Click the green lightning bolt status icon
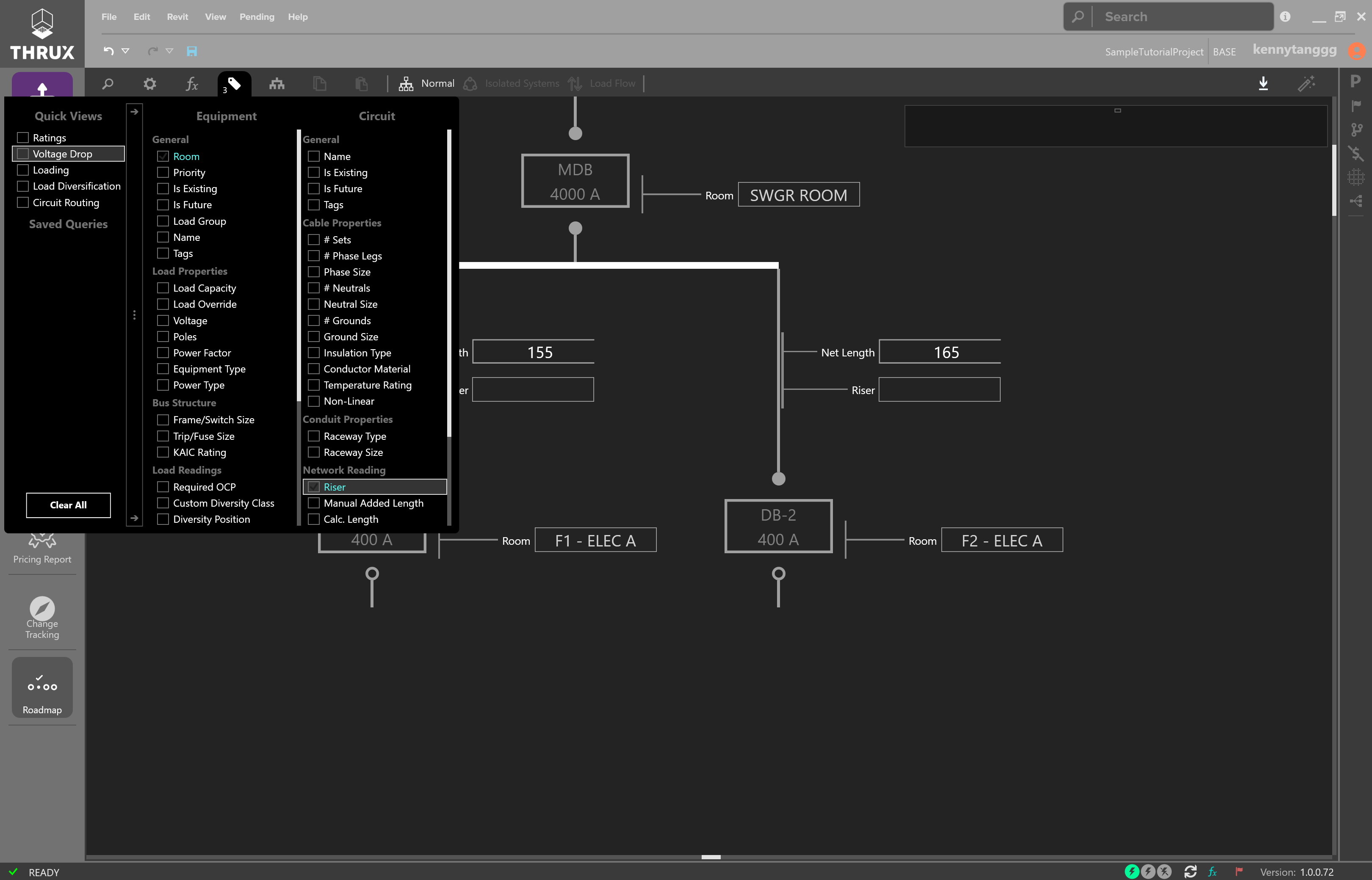The image size is (1372, 880). point(1131,872)
